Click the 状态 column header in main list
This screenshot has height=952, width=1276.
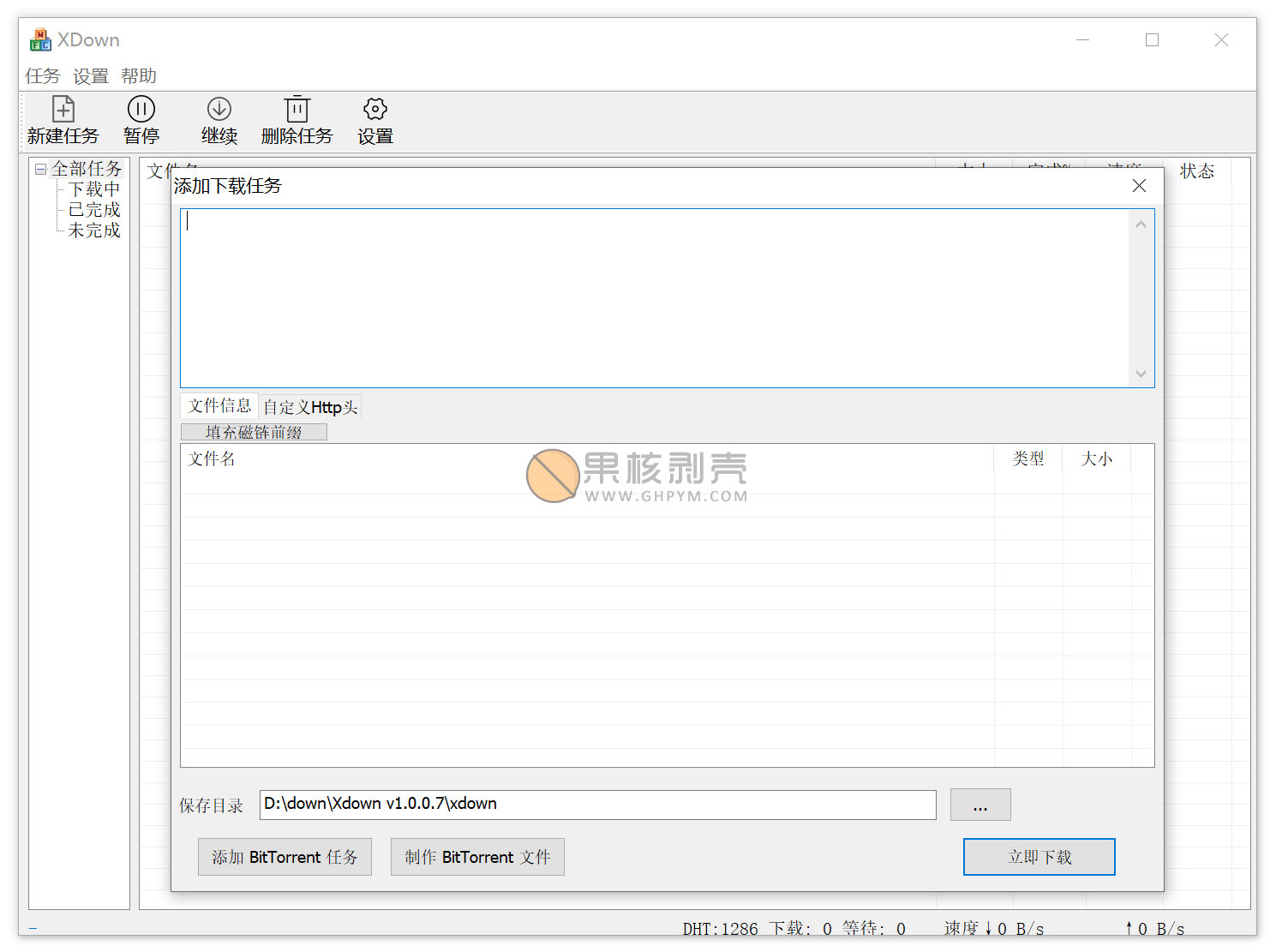1197,171
